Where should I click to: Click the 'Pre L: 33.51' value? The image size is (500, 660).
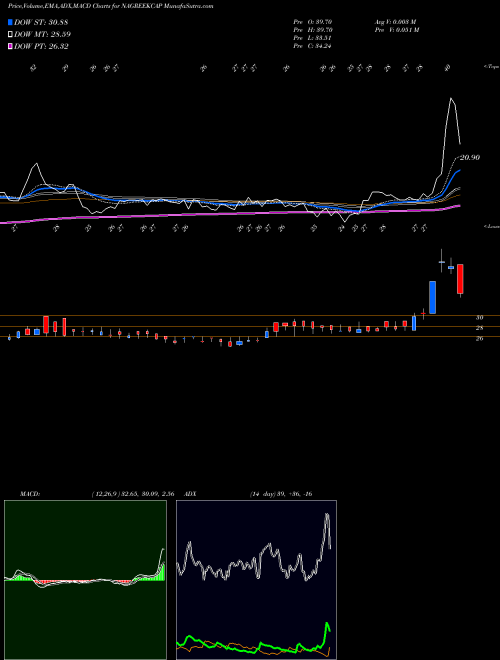coord(312,38)
